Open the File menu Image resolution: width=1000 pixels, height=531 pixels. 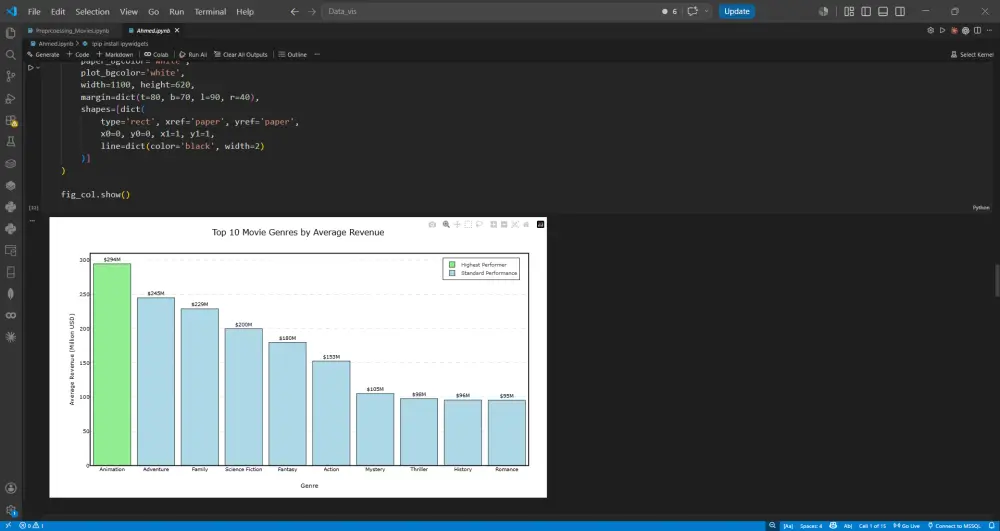tap(34, 11)
